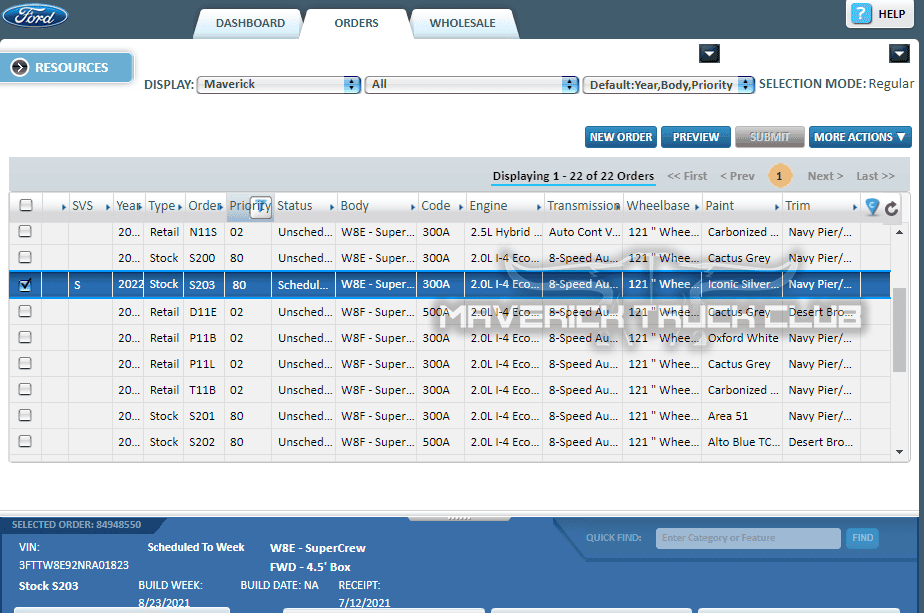Image resolution: width=924 pixels, height=613 pixels.
Task: Sort by Type column header
Action: [x=162, y=206]
